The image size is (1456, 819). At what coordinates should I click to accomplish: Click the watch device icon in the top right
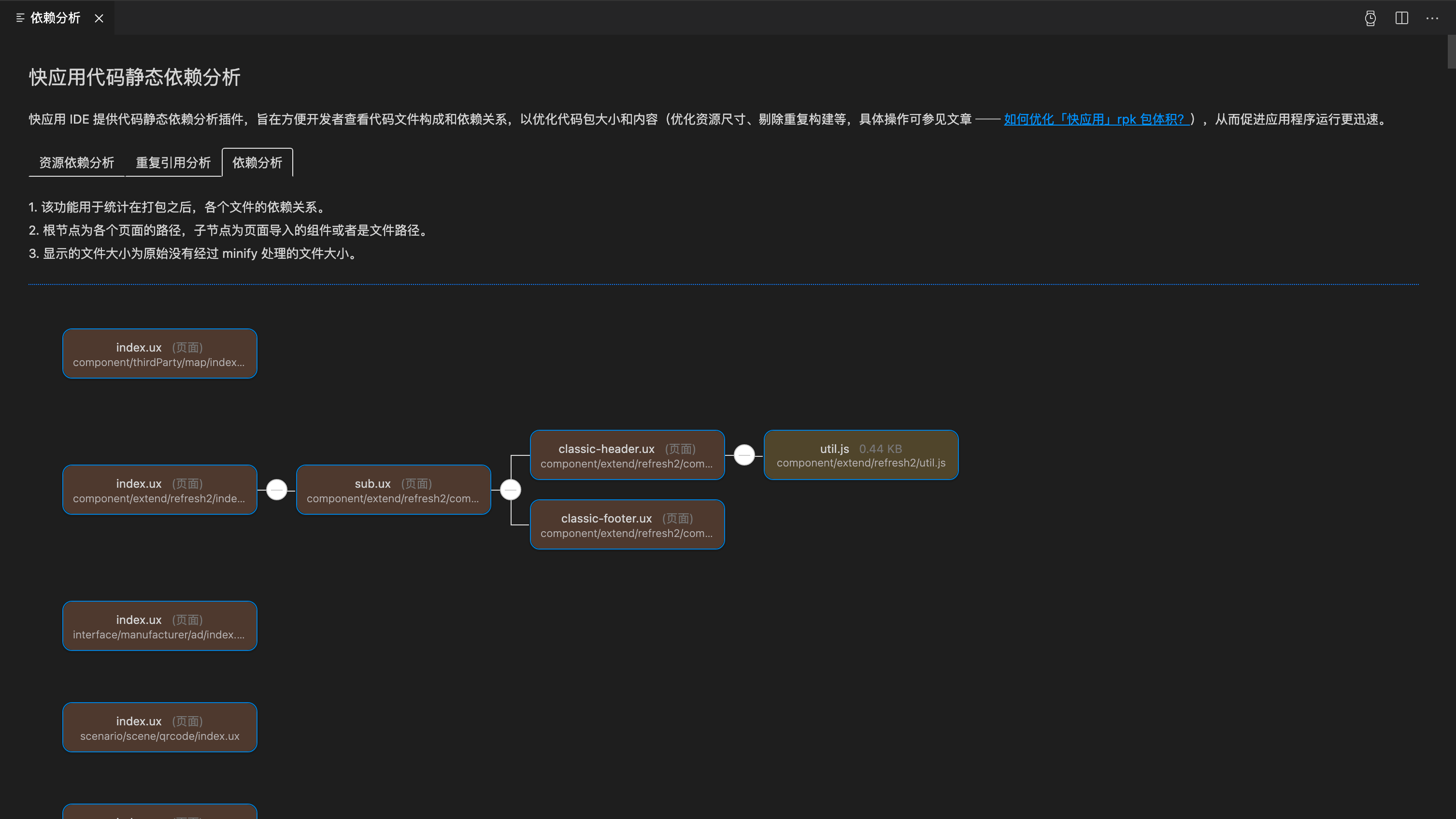tap(1370, 18)
